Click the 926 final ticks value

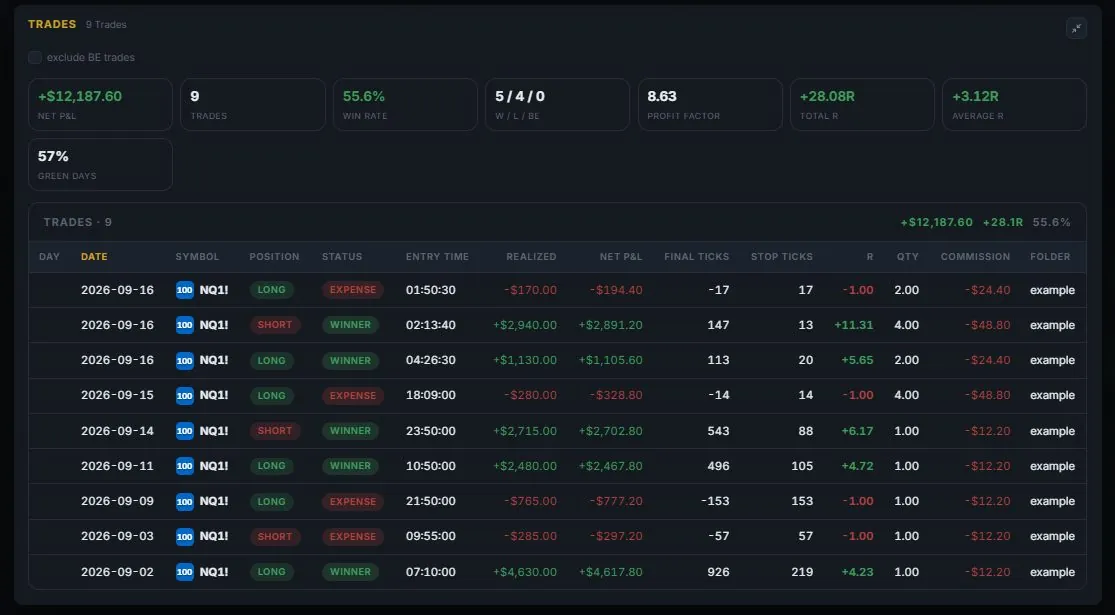pyautogui.click(x=718, y=572)
